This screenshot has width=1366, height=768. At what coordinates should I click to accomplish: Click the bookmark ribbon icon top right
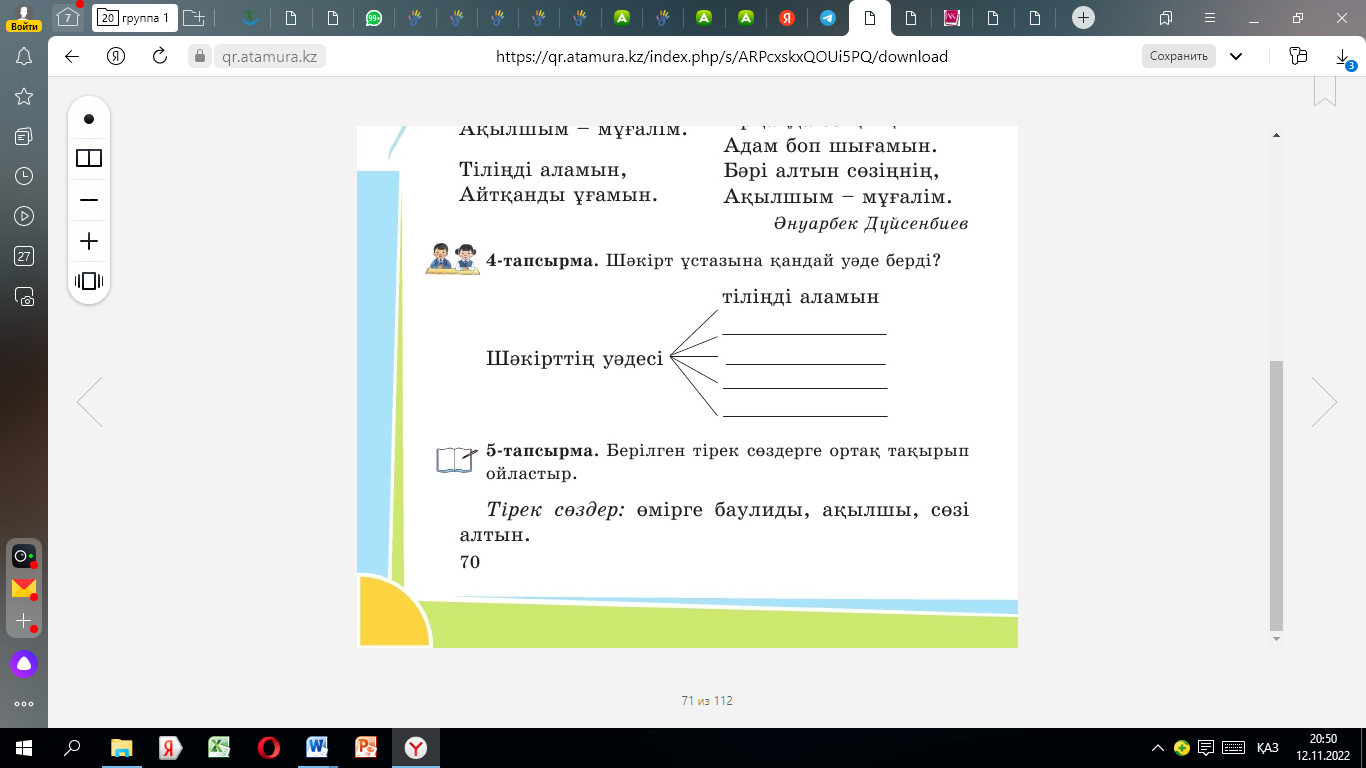[x=1324, y=91]
